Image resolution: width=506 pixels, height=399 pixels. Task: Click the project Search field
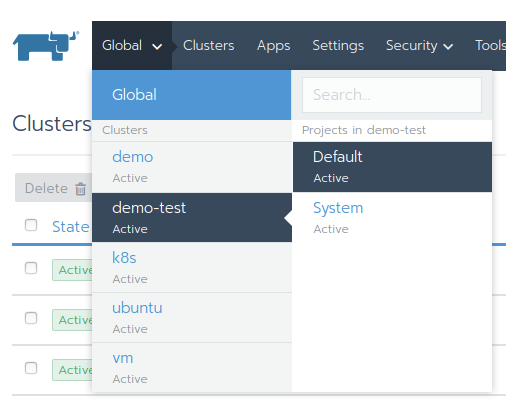point(392,95)
